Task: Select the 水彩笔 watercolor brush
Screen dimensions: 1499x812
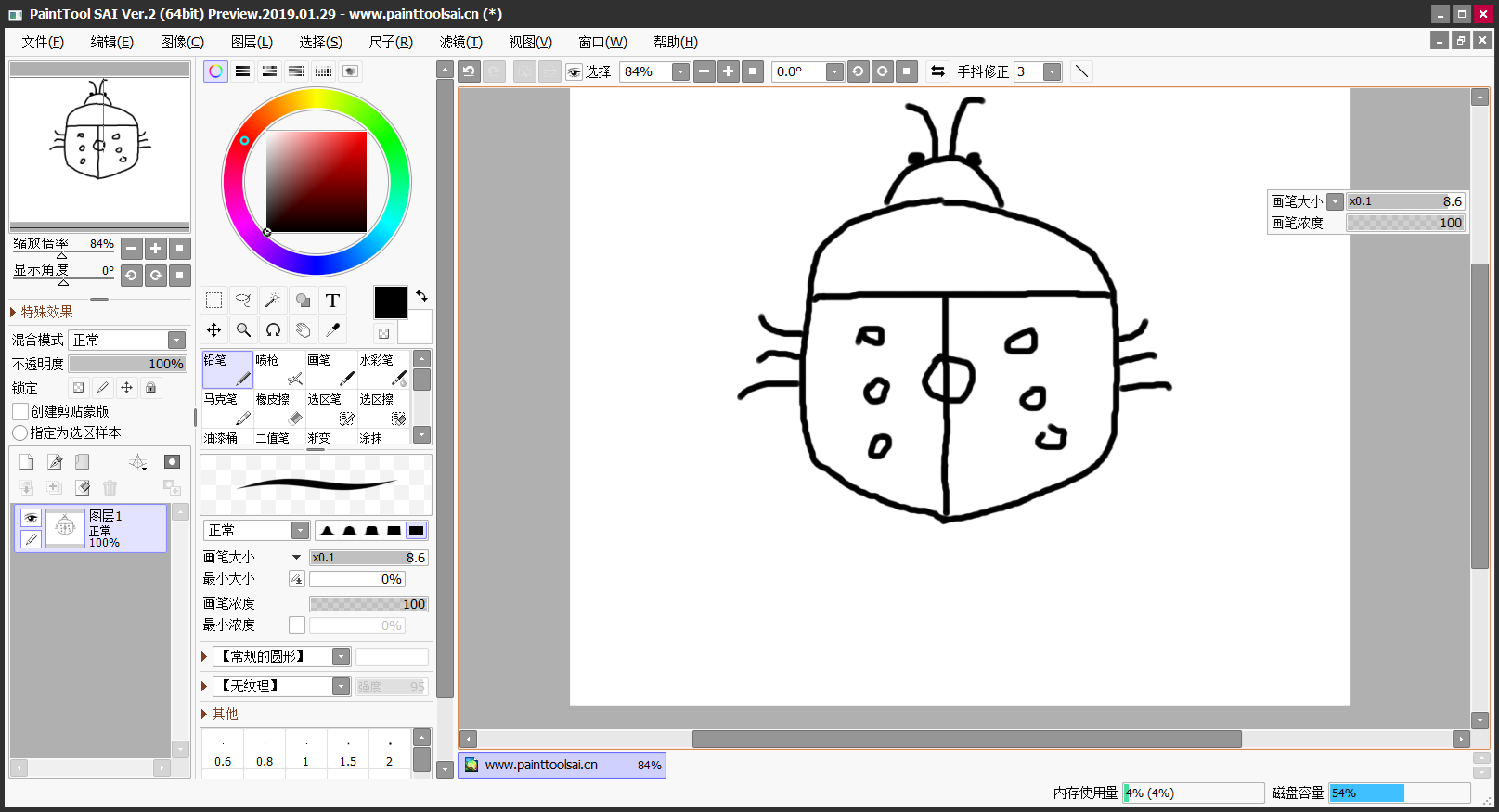Action: (x=383, y=369)
